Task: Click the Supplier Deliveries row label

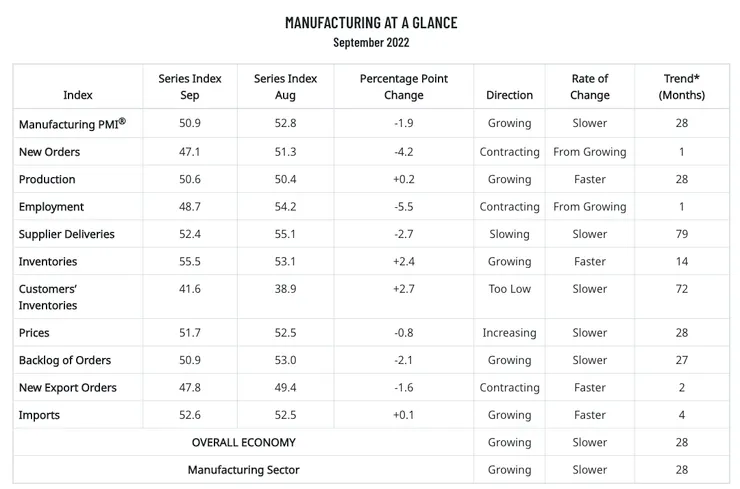Action: (x=67, y=234)
